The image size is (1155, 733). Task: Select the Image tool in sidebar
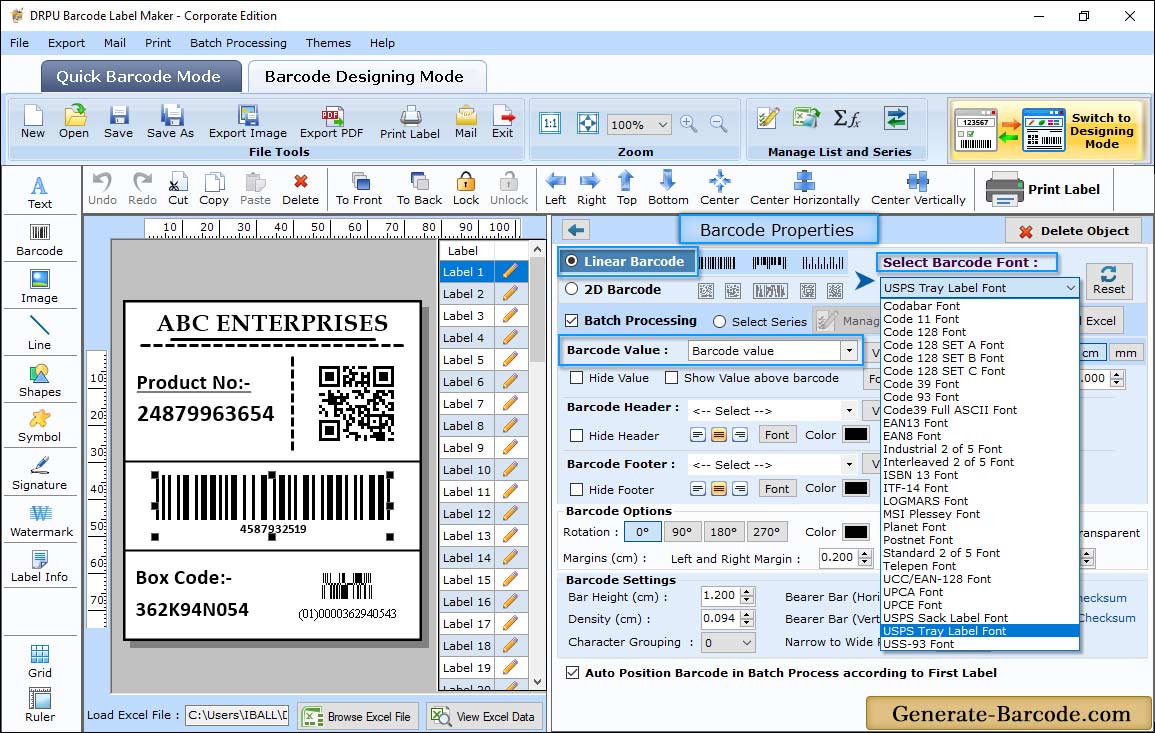[40, 287]
